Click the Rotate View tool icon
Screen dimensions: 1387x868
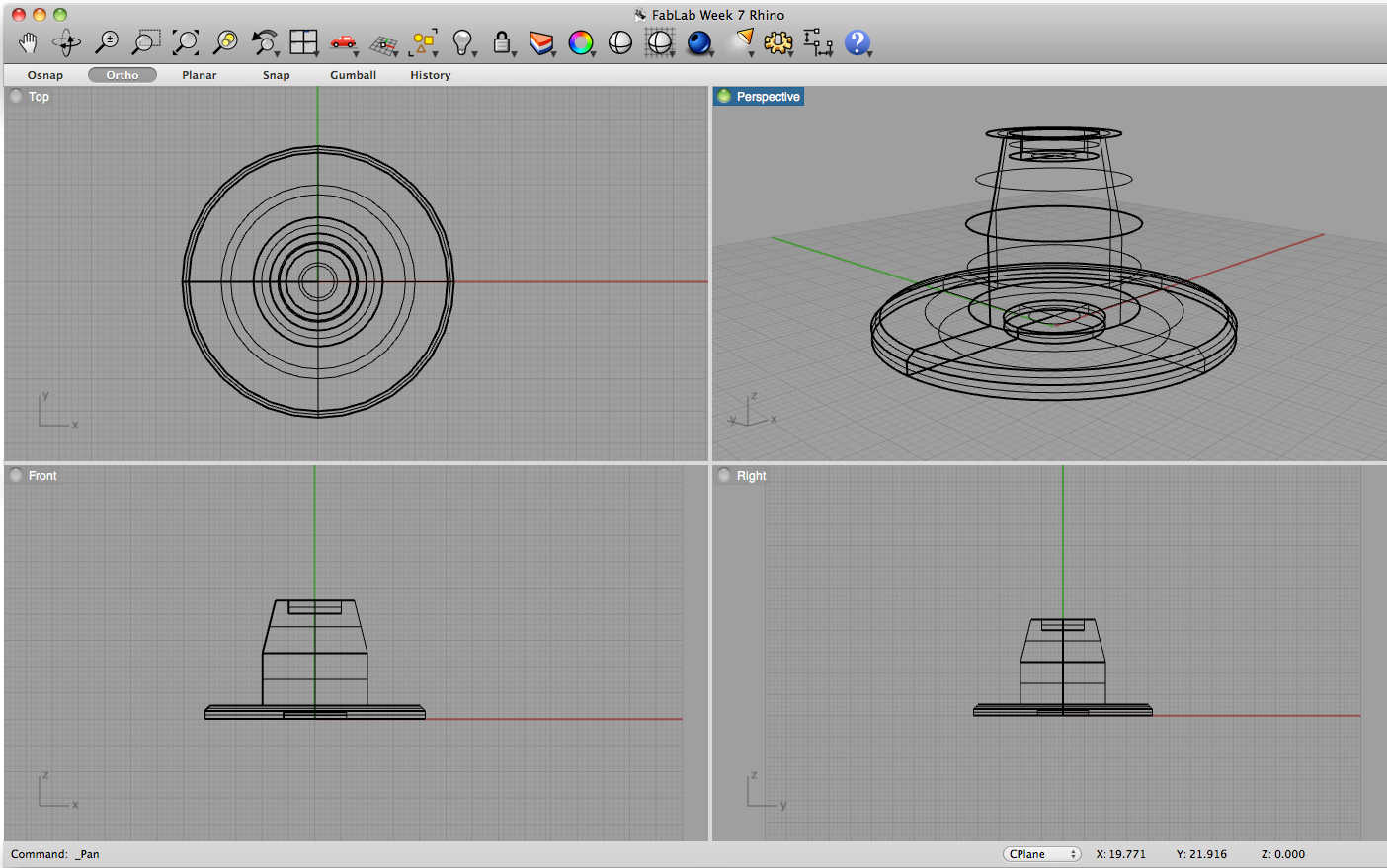(66, 42)
